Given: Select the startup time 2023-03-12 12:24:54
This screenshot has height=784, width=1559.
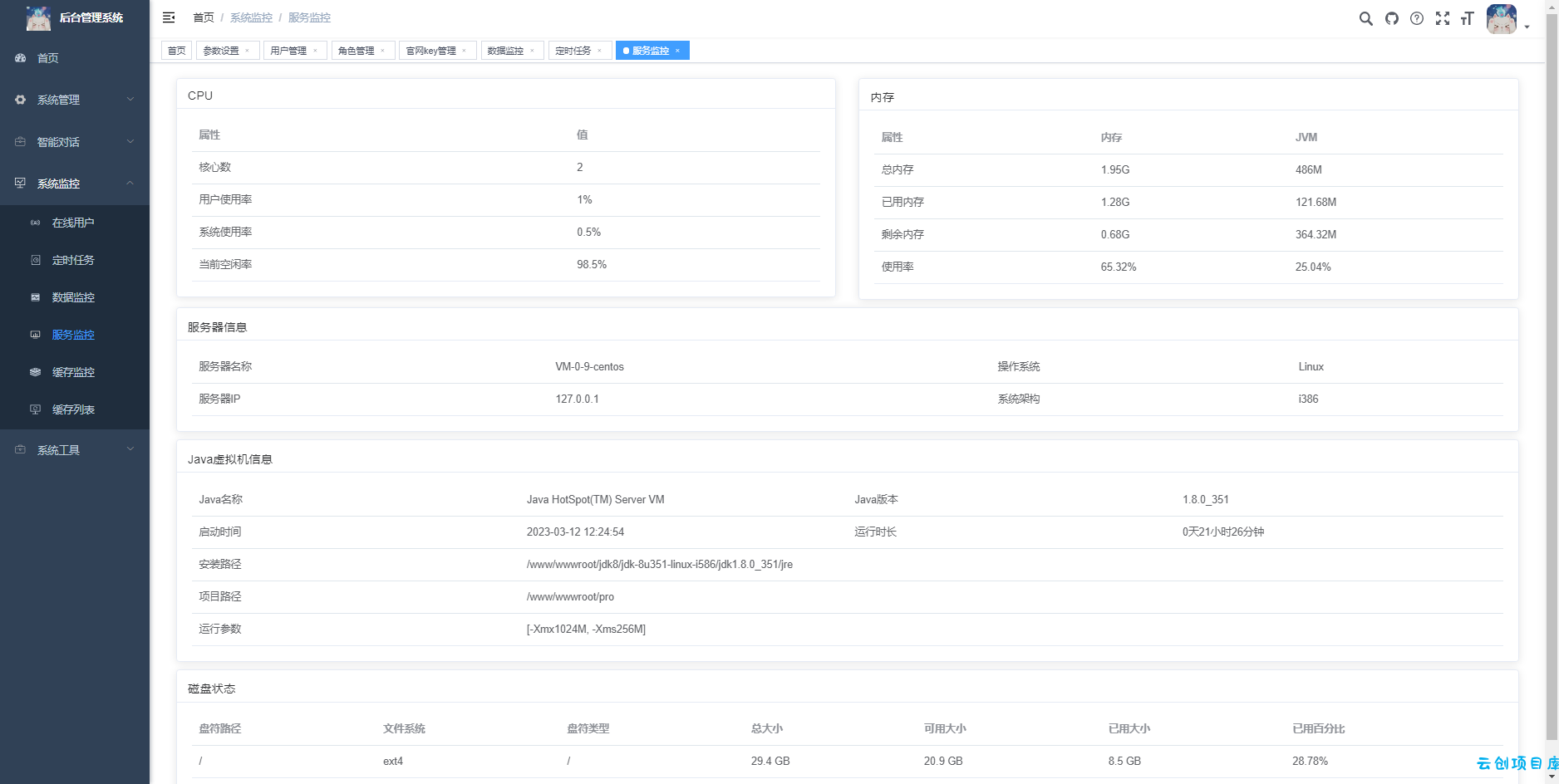Looking at the screenshot, I should (x=575, y=532).
